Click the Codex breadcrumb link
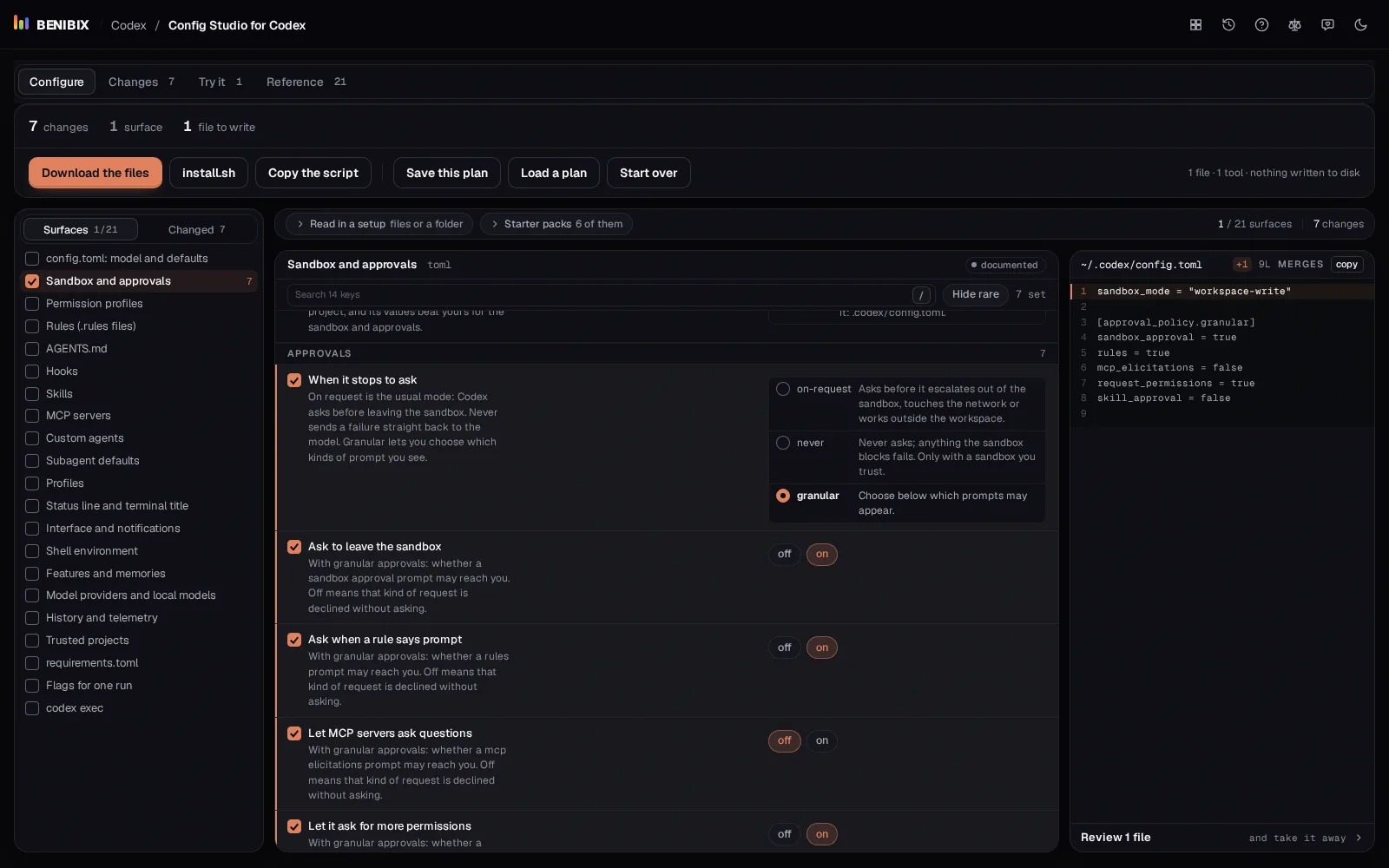This screenshot has height=868, width=1389. pyautogui.click(x=128, y=25)
